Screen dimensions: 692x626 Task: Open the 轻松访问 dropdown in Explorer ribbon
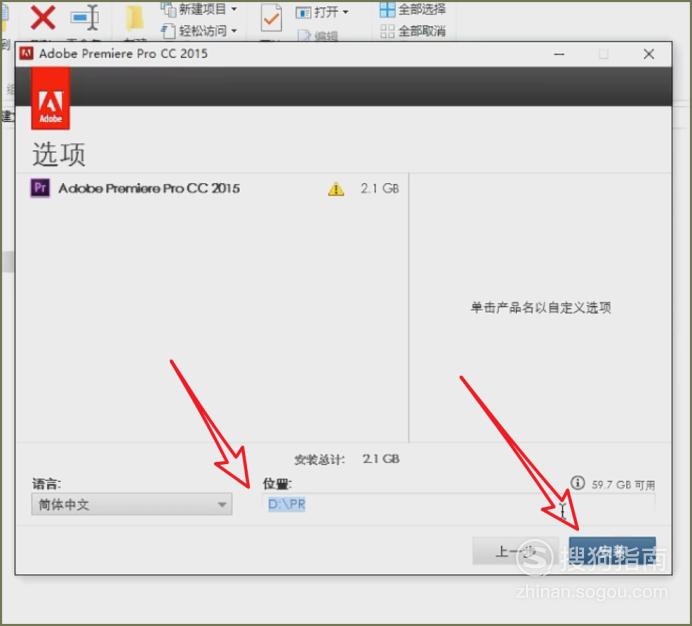(199, 30)
